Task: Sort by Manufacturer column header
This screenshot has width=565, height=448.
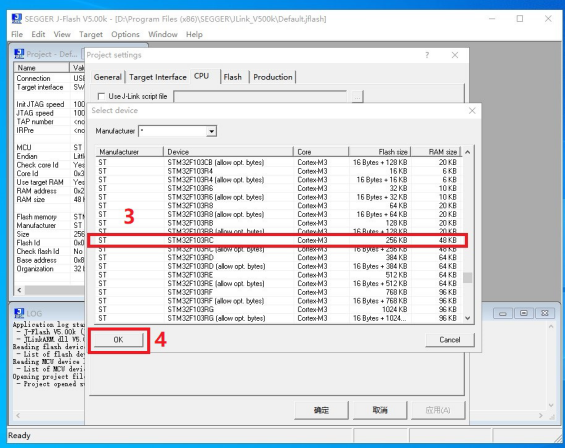Action: click(x=130, y=152)
